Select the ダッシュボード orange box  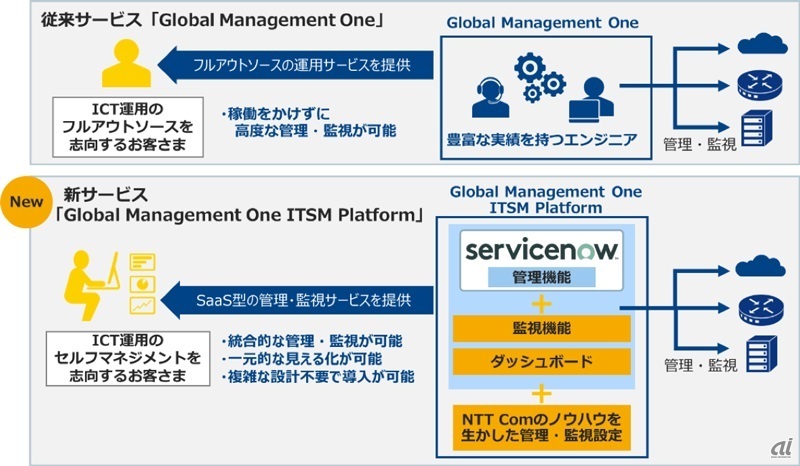pos(541,362)
